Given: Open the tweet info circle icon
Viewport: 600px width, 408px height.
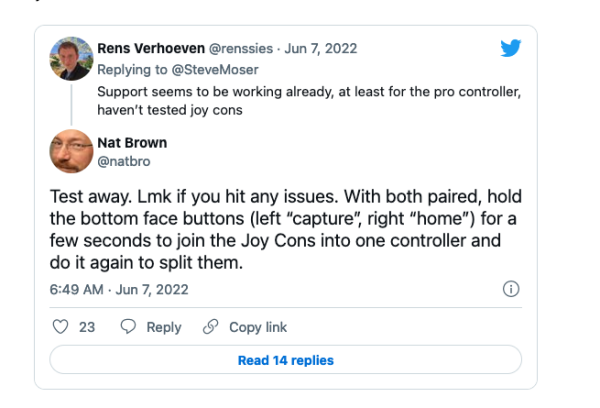Looking at the screenshot, I should click(x=510, y=289).
